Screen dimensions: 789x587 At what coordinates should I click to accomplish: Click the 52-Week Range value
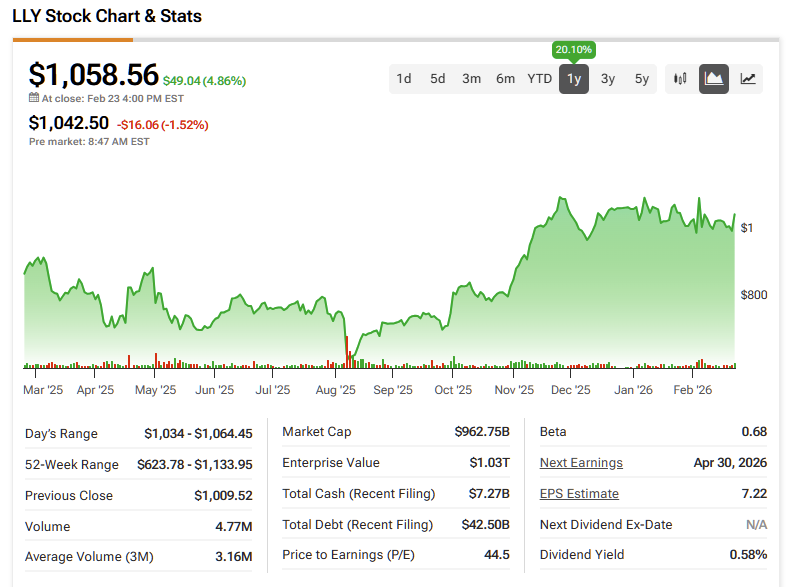click(x=195, y=464)
